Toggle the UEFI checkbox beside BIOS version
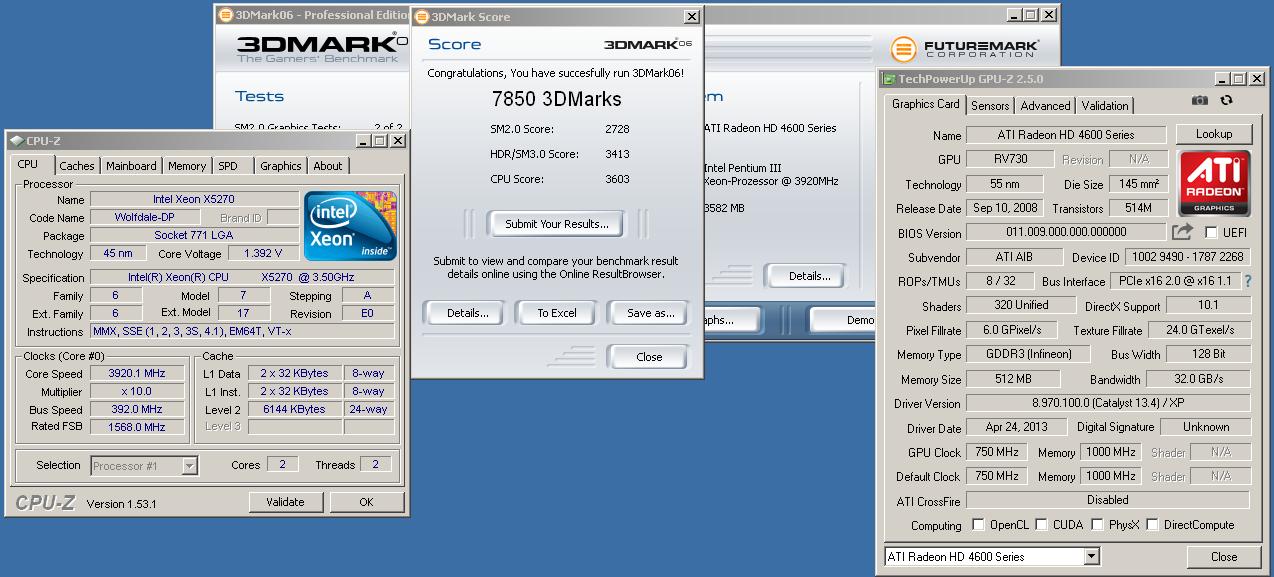Image resolution: width=1274 pixels, height=577 pixels. (x=1210, y=231)
